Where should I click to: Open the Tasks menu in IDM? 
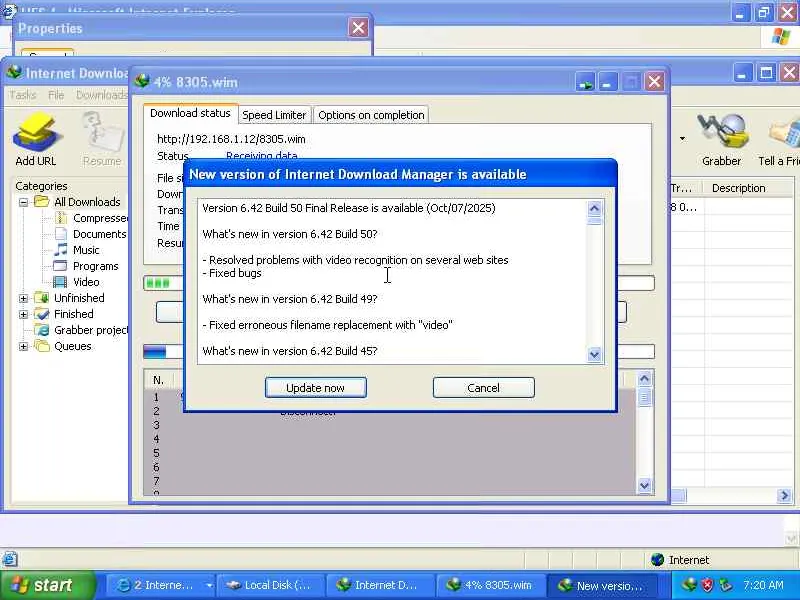pos(22,95)
